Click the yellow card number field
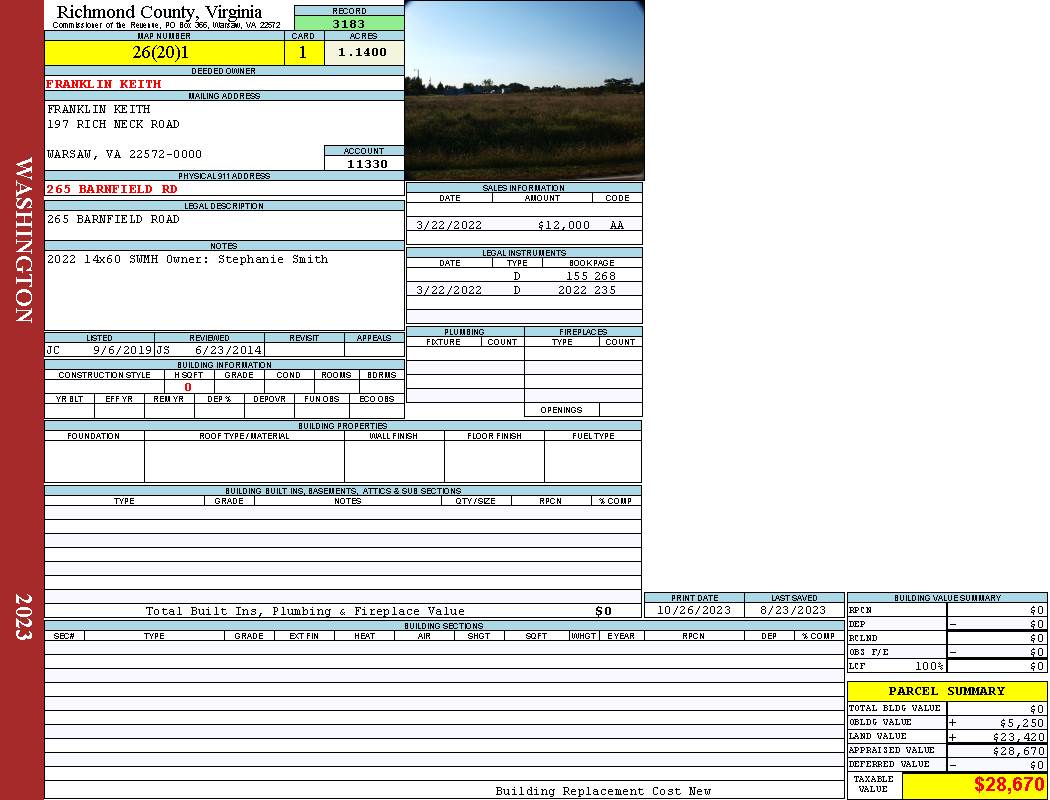 (x=303, y=53)
